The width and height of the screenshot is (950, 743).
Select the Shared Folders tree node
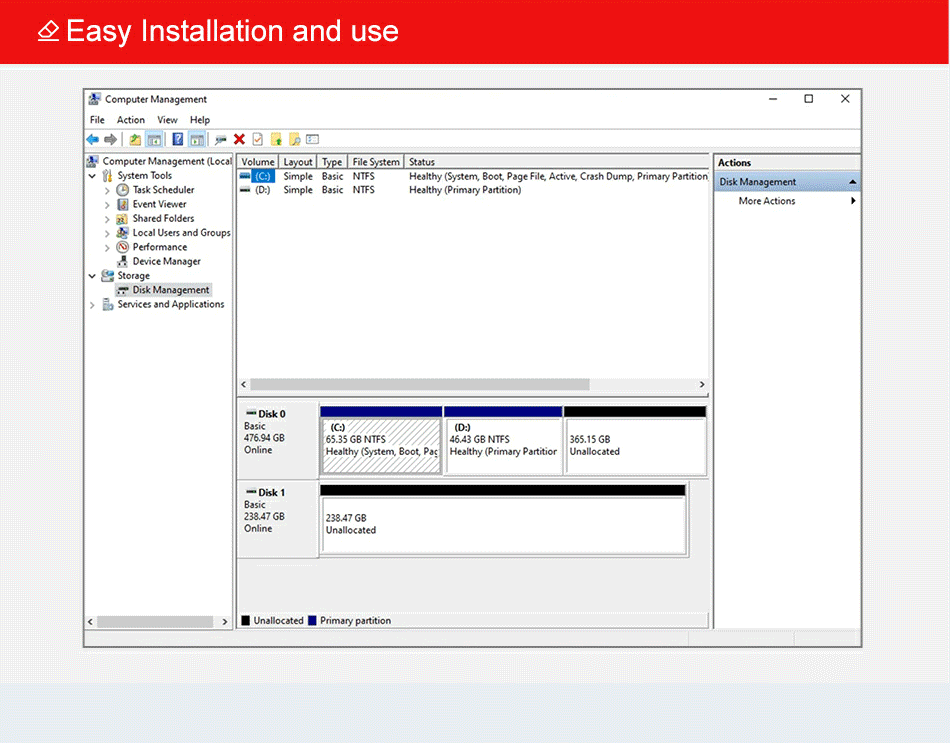(x=163, y=218)
